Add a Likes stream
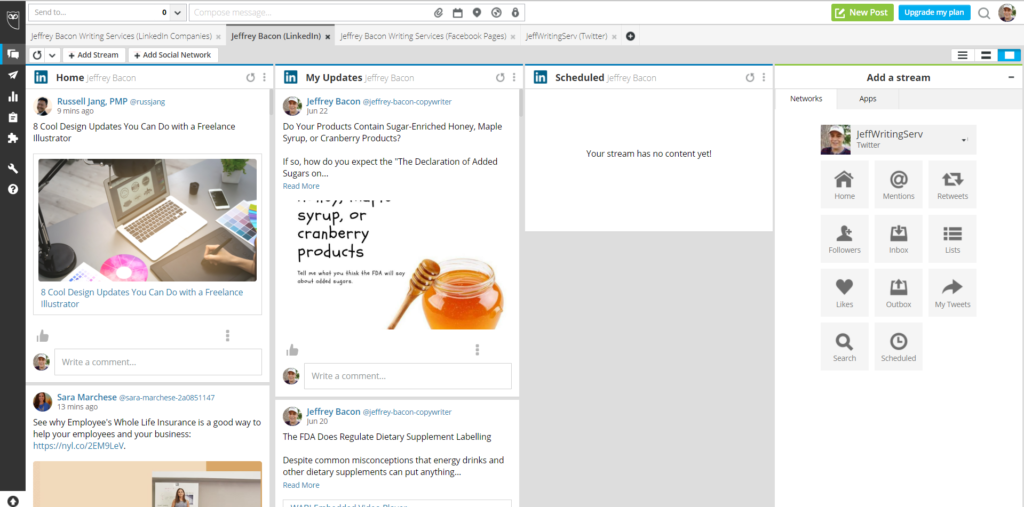1024x507 pixels. (844, 293)
